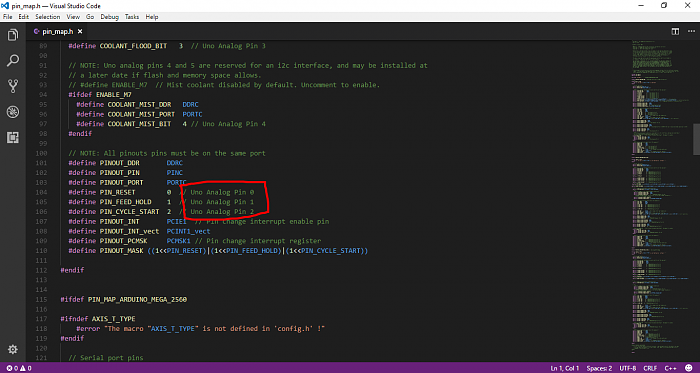
Task: Click PINOUT_MASK define text
Action: click(x=121, y=251)
